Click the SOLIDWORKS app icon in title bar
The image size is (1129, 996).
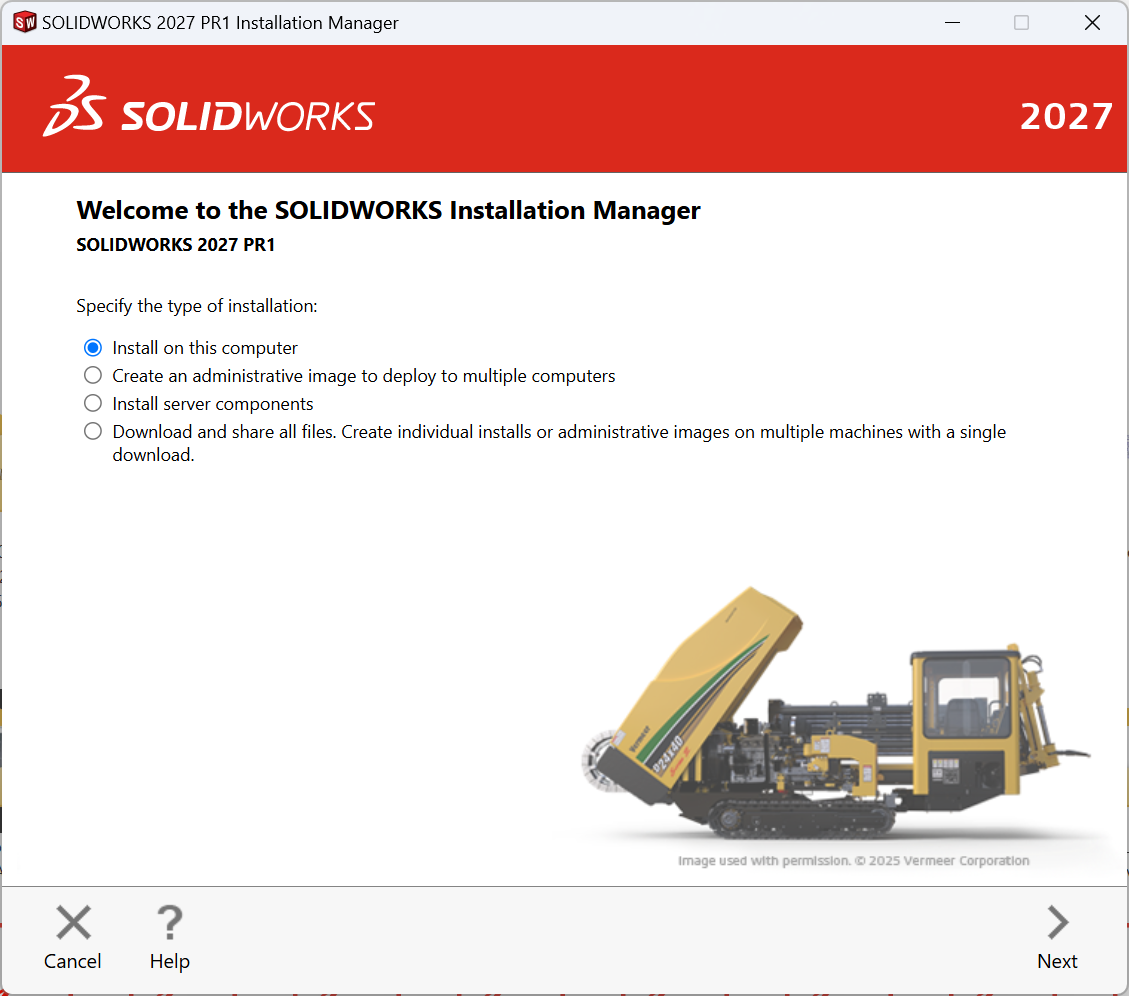24,22
